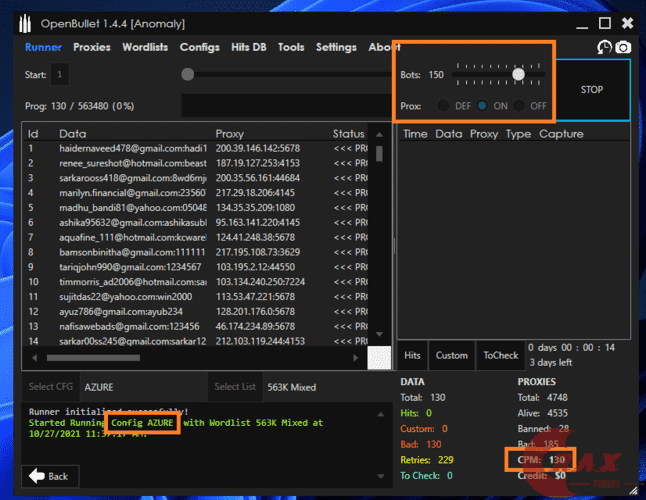This screenshot has width=646, height=500.
Task: Select the OFF proxy mode radio button
Action: (519, 105)
